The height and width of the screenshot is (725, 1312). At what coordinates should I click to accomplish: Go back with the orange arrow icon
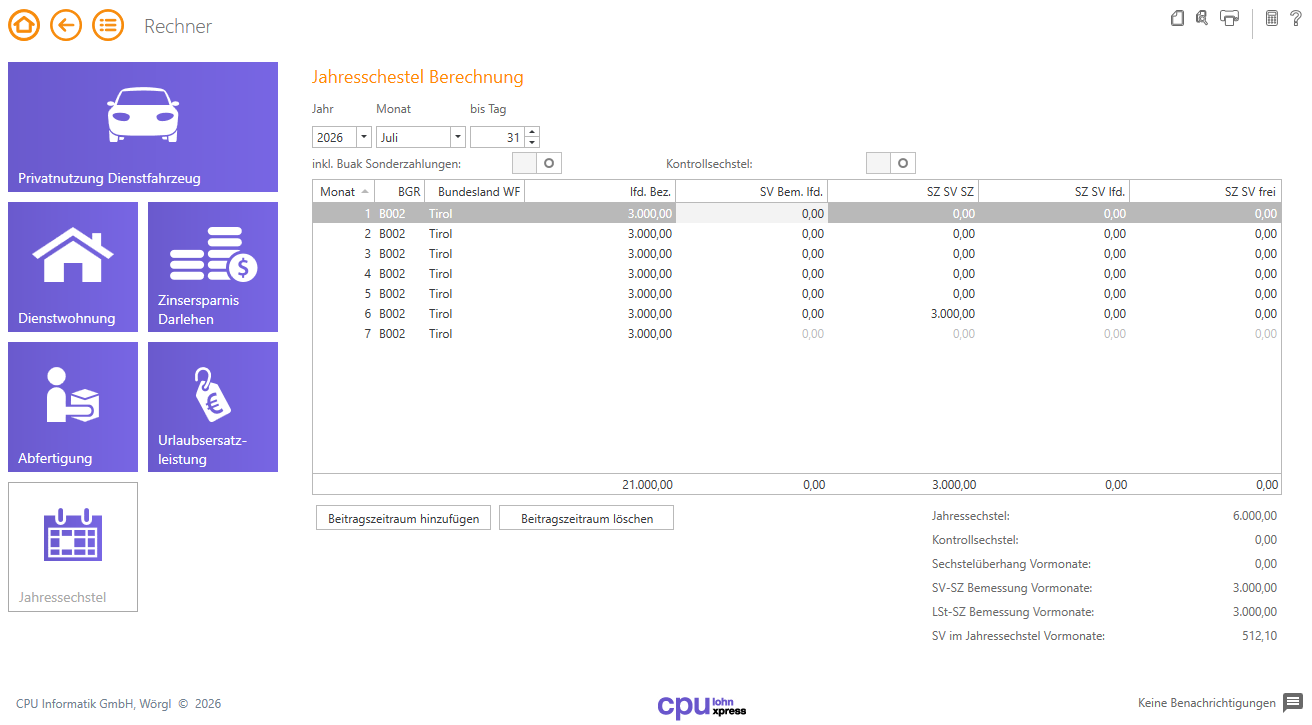66,25
